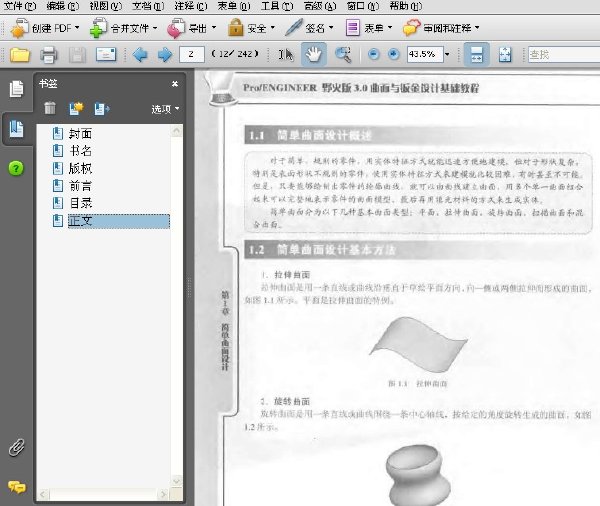The width and height of the screenshot is (600, 506).
Task: Select the 正文 bookmark
Action: tap(119, 221)
